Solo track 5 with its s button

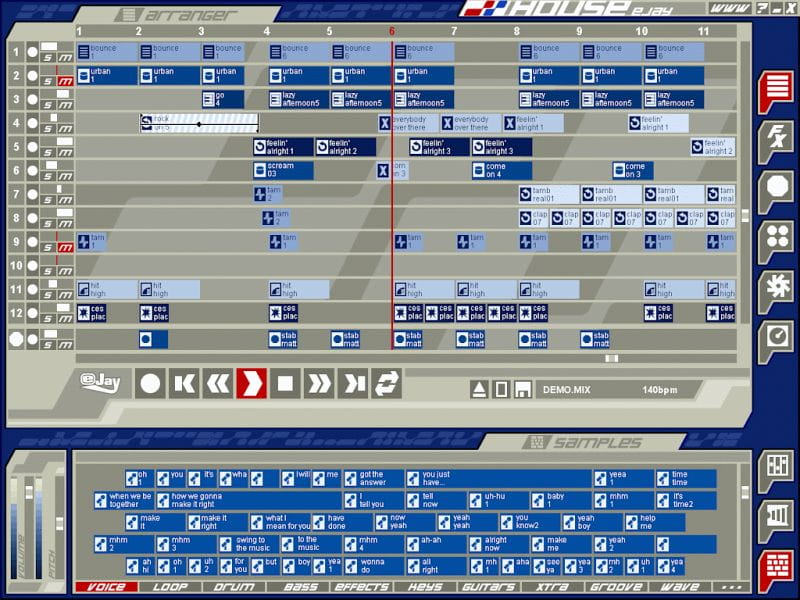(x=48, y=150)
